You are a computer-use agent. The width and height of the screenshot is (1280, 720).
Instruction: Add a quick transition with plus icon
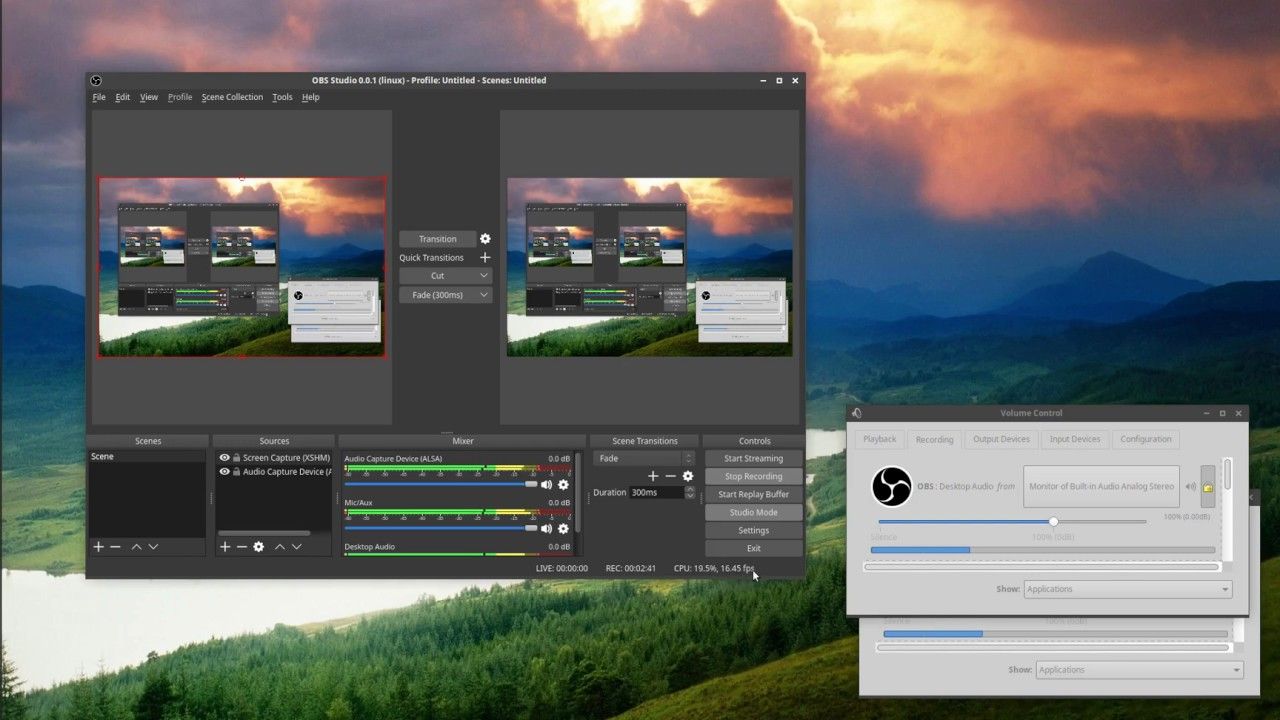point(485,258)
